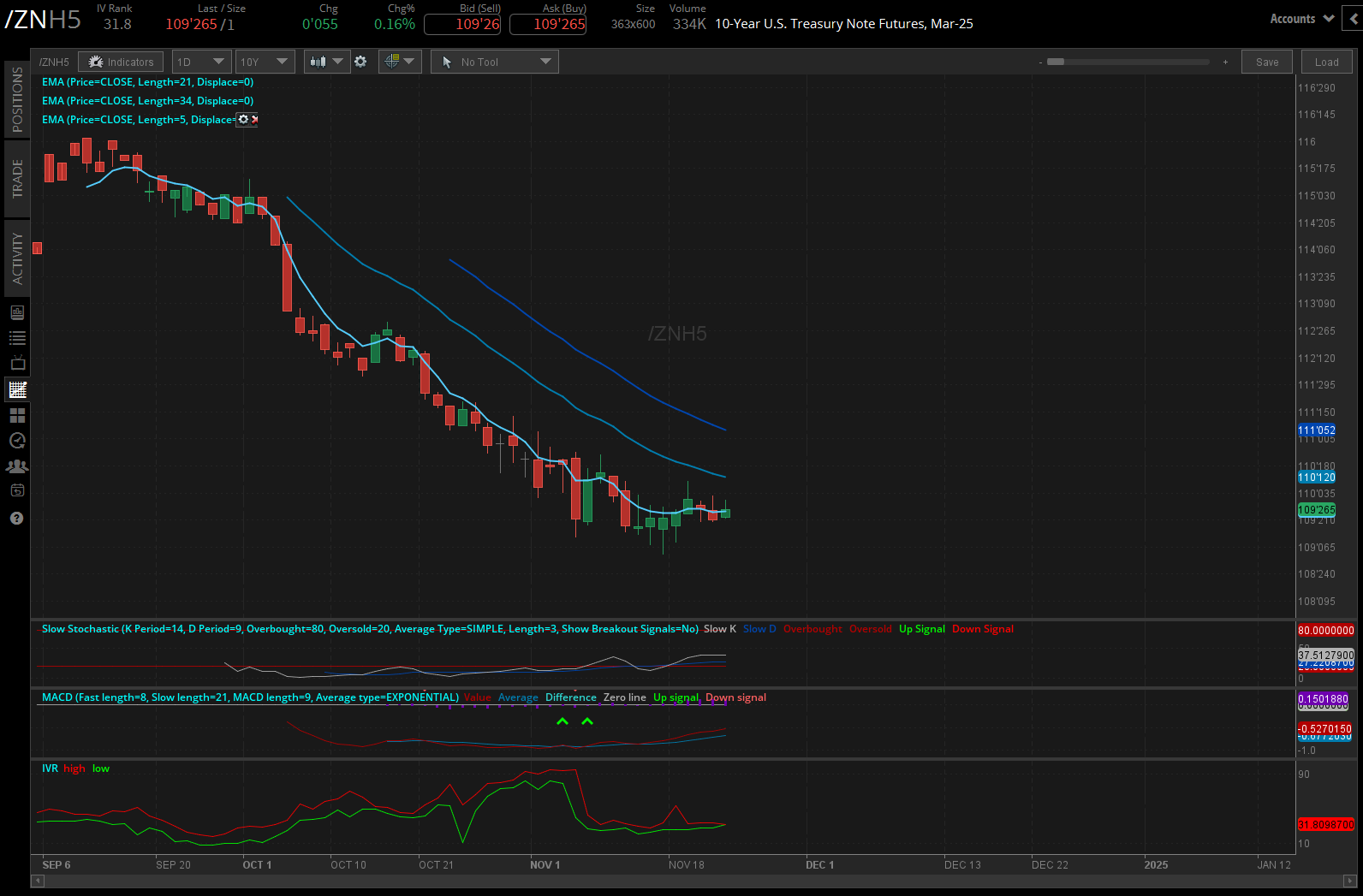
Task: Click the Slow D legend label
Action: pos(759,629)
